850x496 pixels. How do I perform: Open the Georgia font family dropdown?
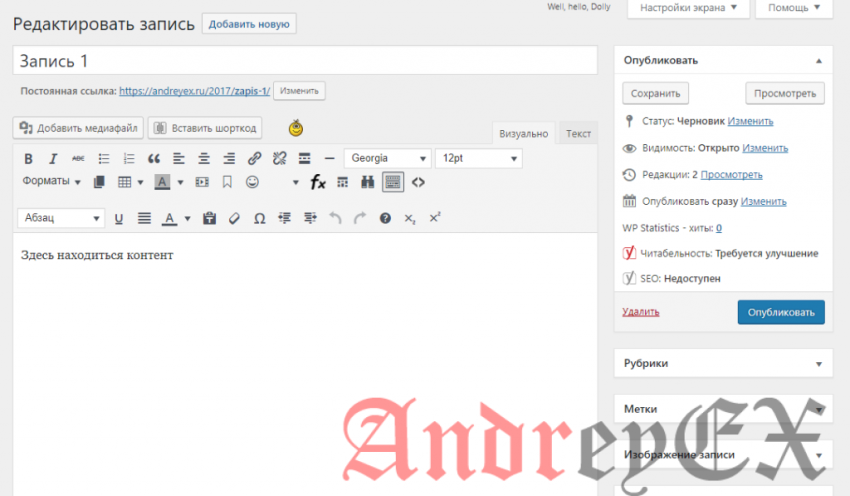(388, 158)
